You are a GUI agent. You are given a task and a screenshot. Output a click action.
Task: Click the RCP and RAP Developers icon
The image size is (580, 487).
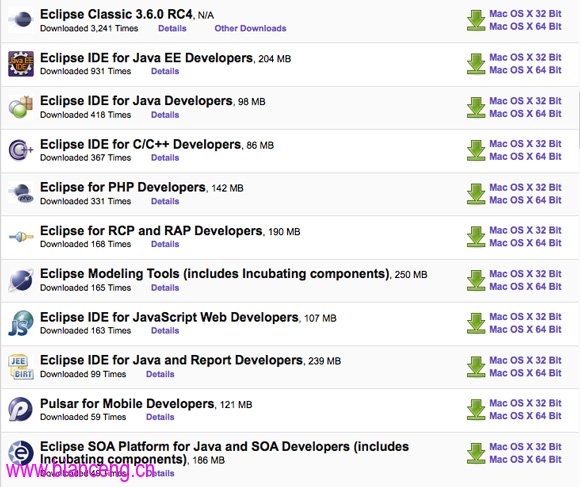point(21,237)
